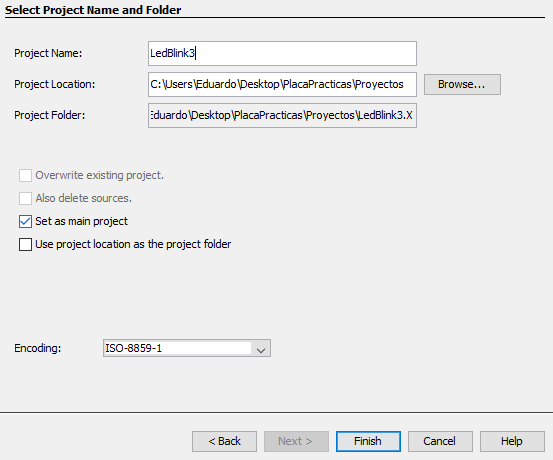Click the grayed-out Next > button
The width and height of the screenshot is (553, 460).
tap(296, 441)
